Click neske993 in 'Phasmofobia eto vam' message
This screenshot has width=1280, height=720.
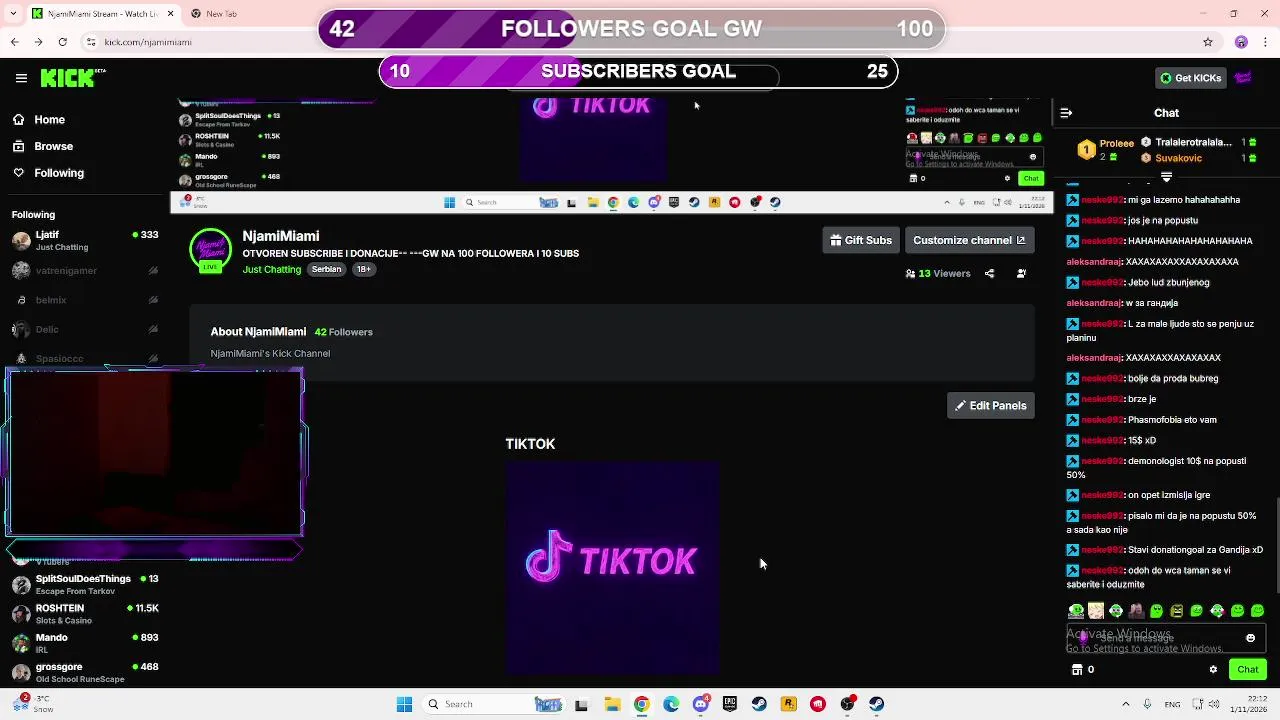pos(1102,420)
